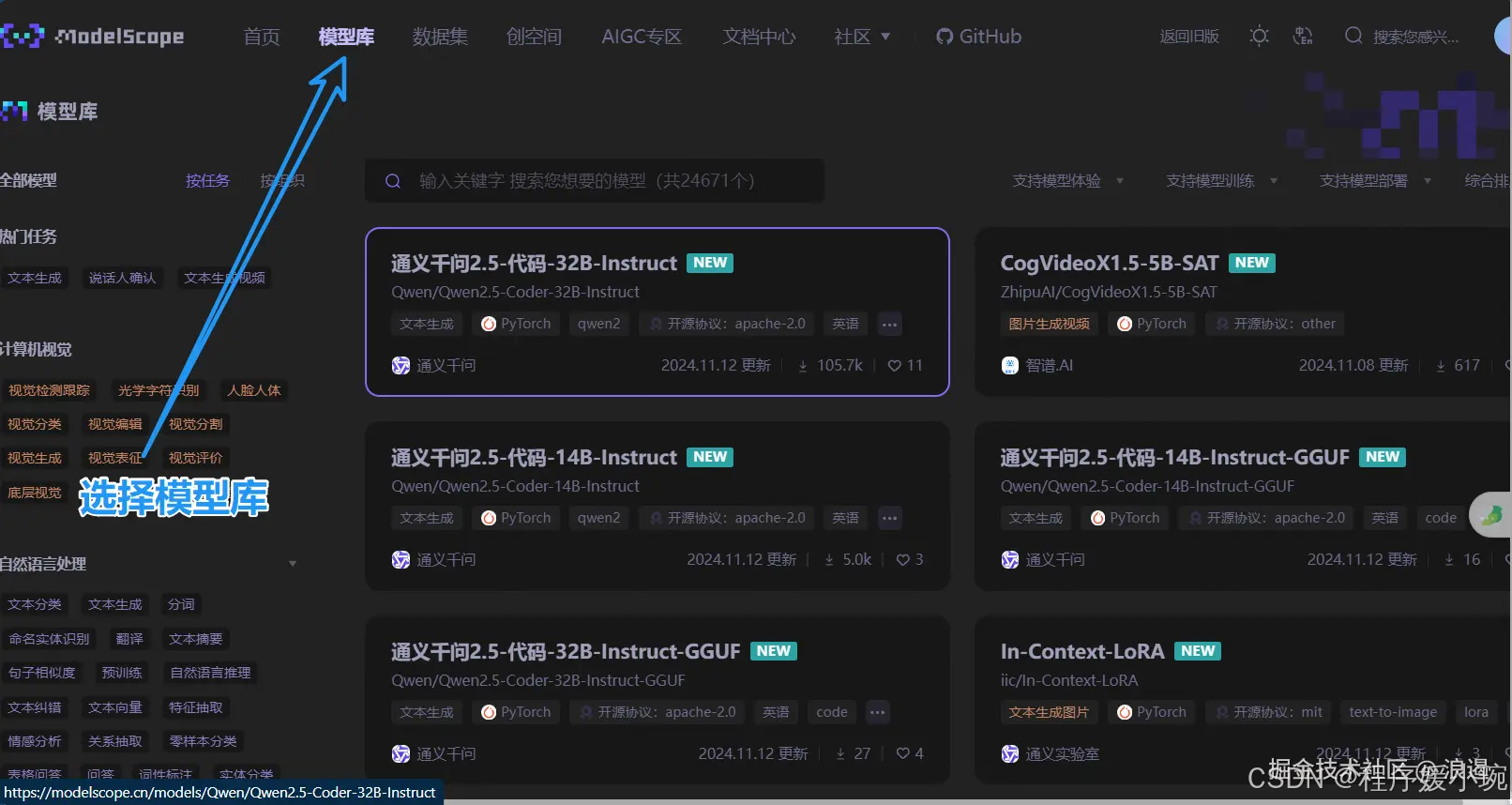The width and height of the screenshot is (1512, 805).
Task: Click the 通义千问 avatar on 32B-Instruct card
Action: (401, 366)
